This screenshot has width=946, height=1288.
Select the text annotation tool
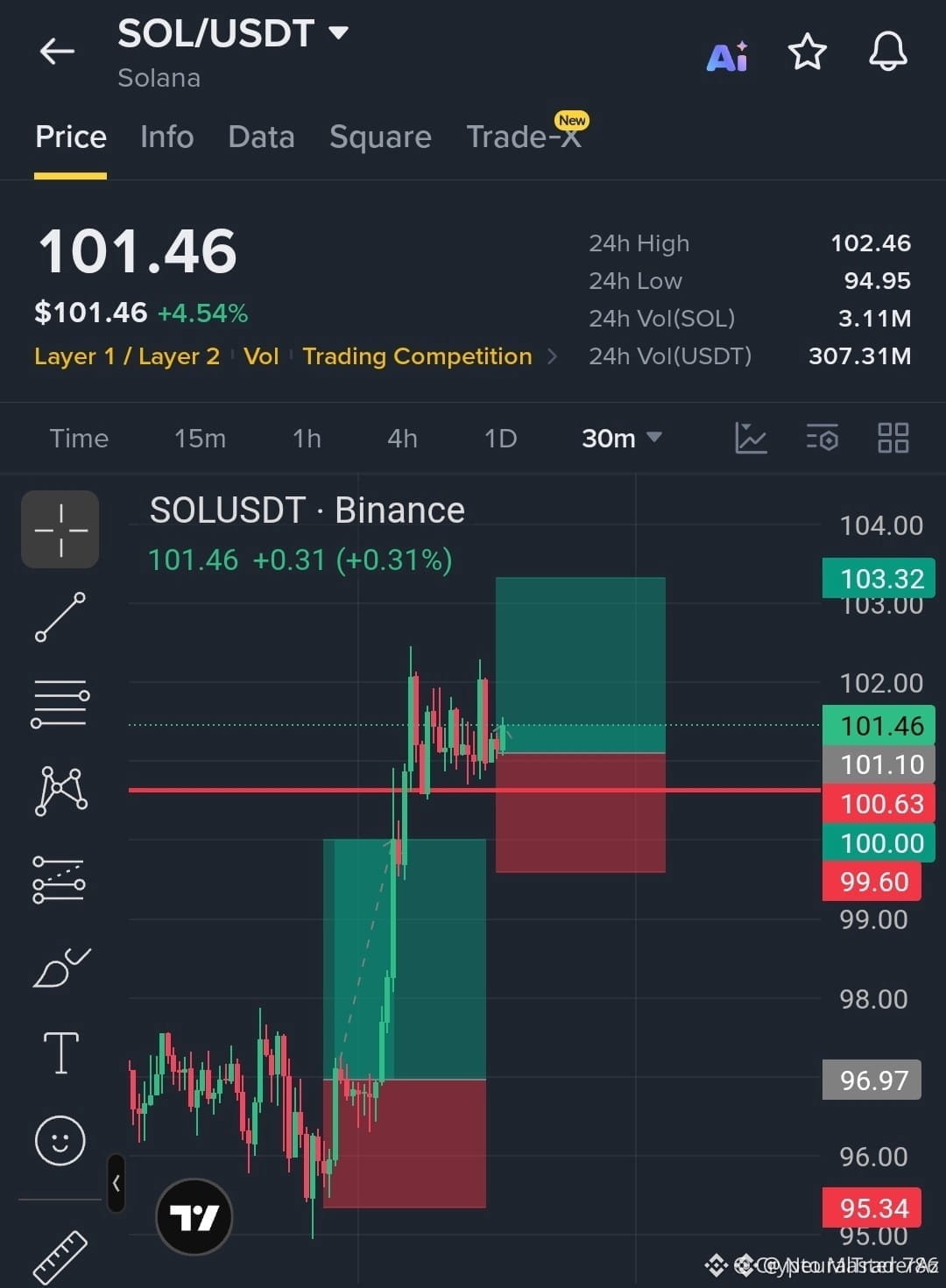[60, 1052]
